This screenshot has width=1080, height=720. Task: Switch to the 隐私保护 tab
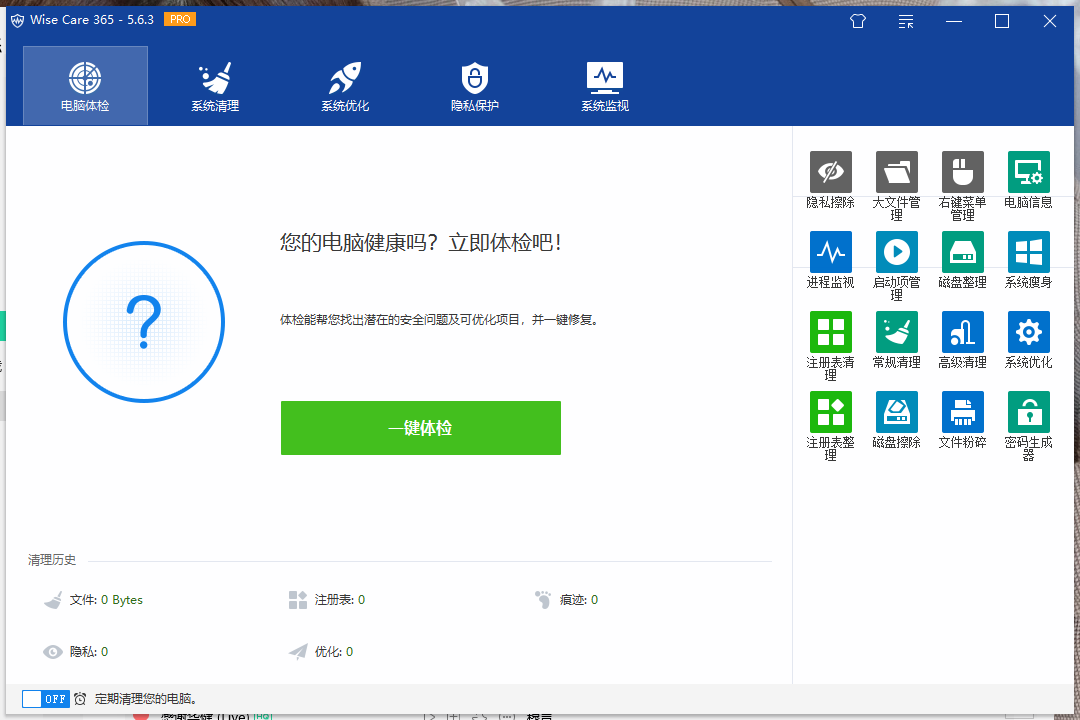pos(474,85)
